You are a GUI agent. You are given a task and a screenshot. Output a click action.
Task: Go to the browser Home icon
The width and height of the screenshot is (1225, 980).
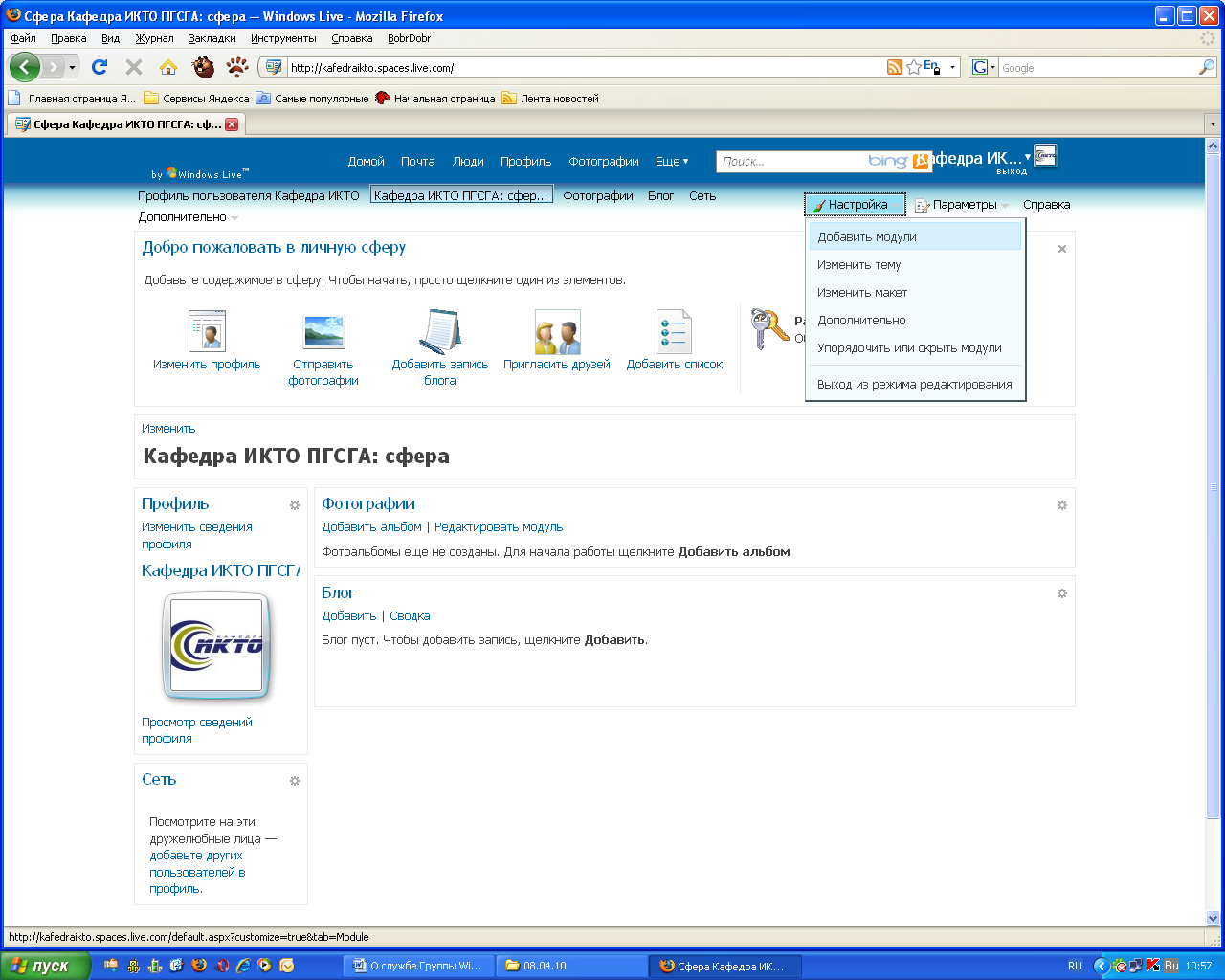click(168, 67)
